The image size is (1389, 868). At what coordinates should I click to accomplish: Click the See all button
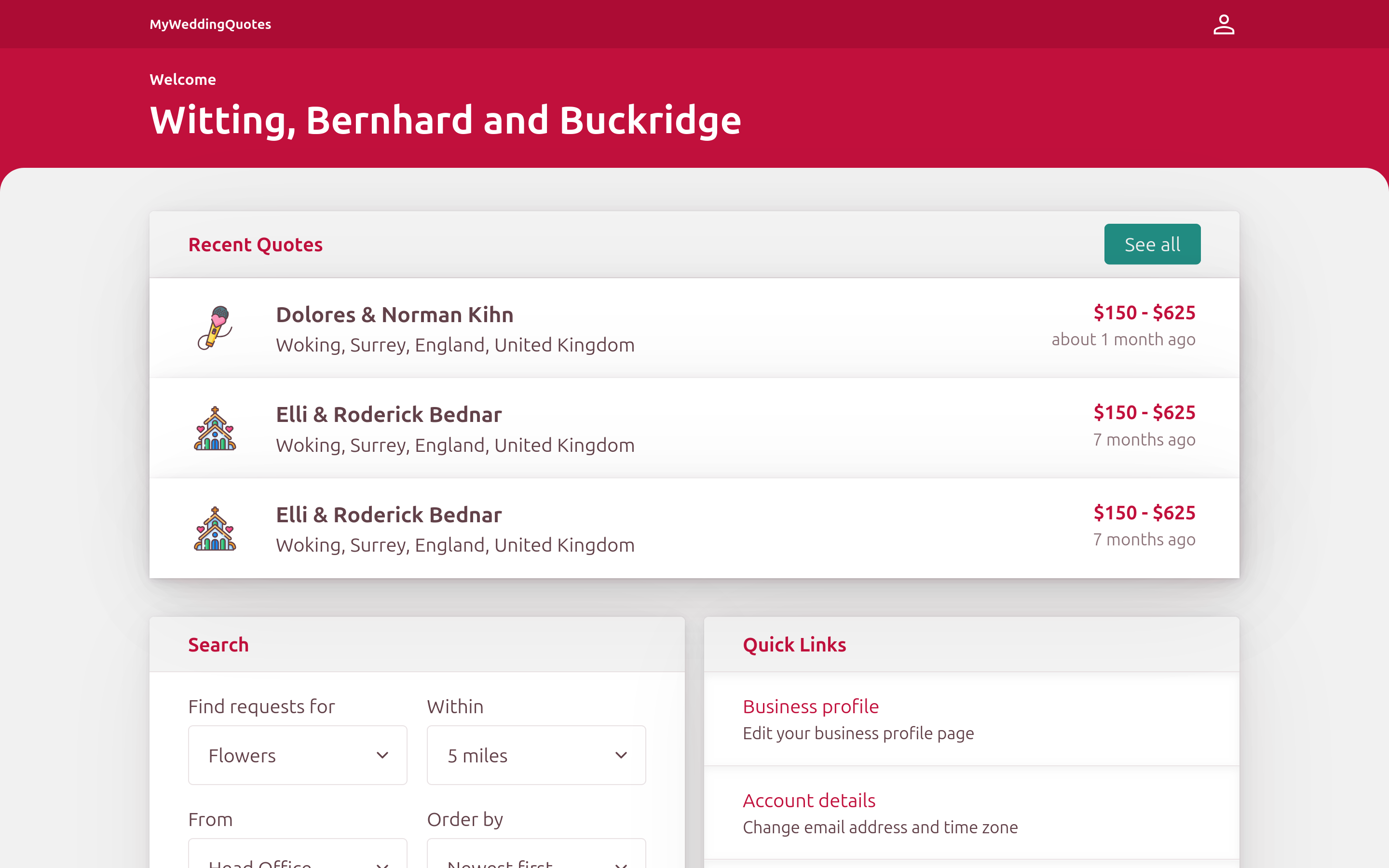coord(1152,244)
